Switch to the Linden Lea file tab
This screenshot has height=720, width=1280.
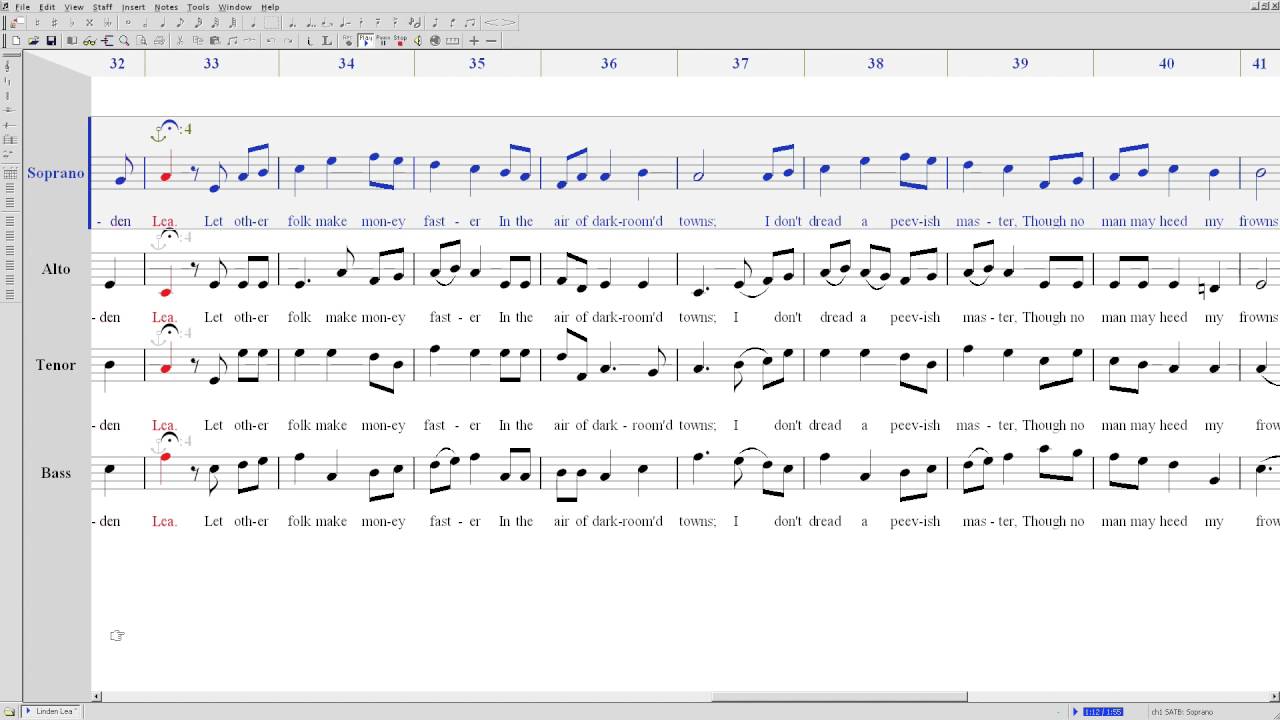tap(50, 712)
